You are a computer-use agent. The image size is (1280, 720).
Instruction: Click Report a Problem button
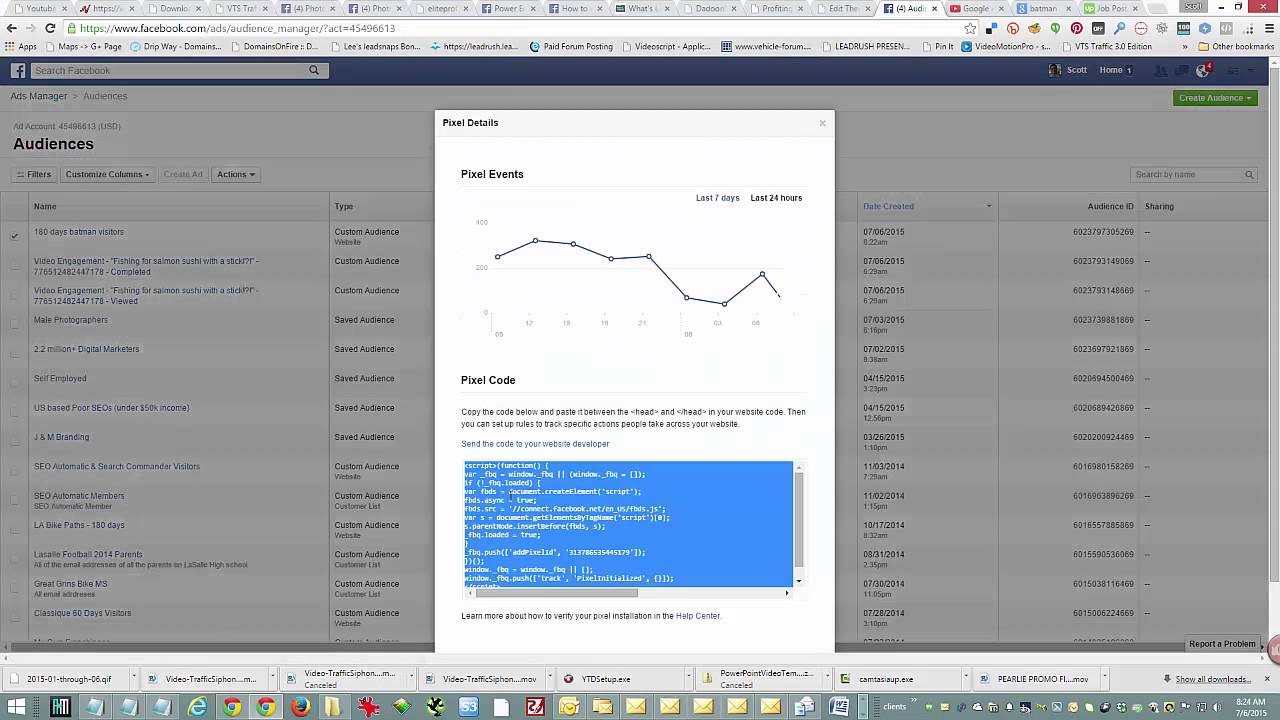(x=1222, y=644)
